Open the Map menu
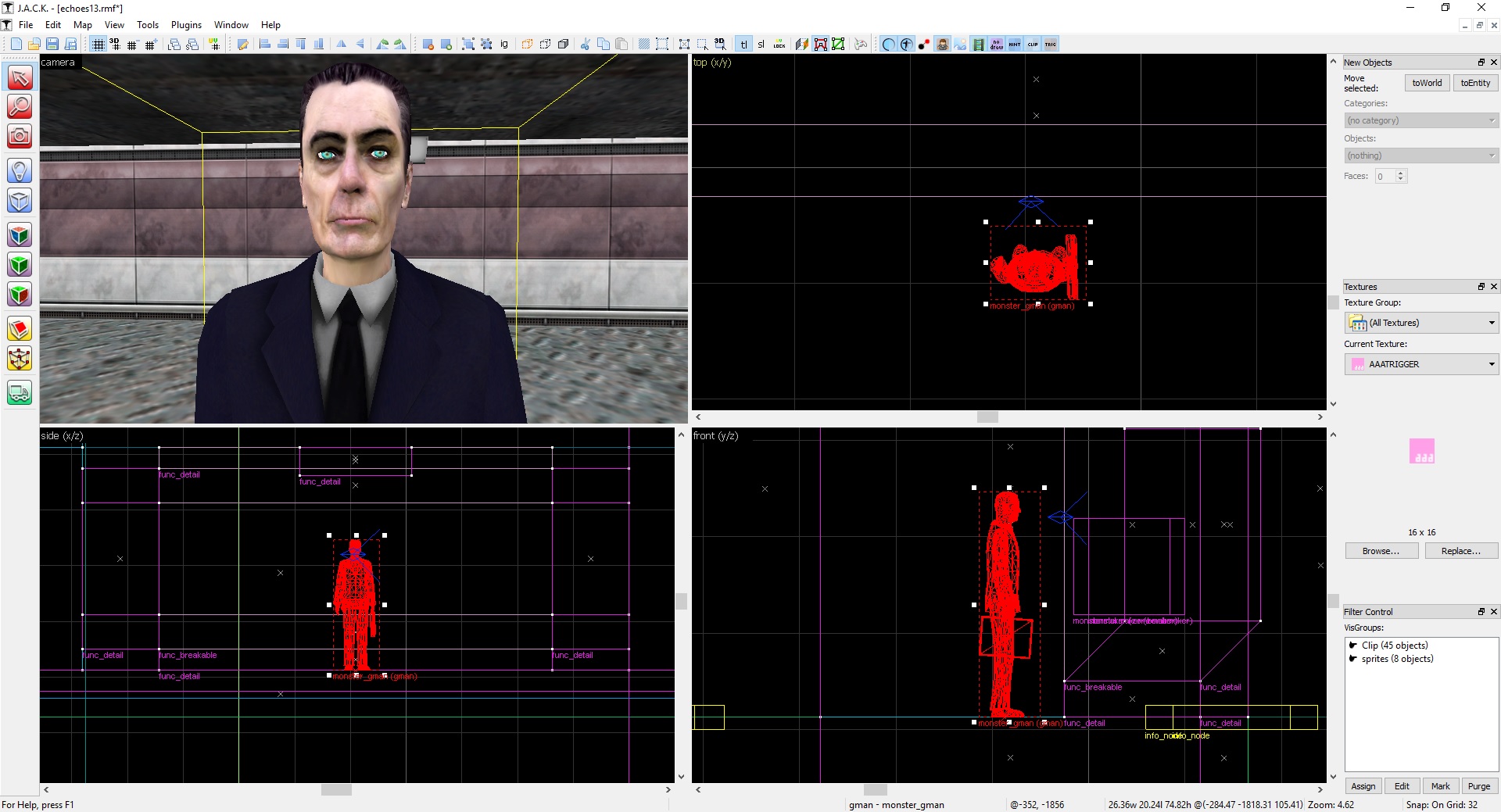 [x=83, y=25]
